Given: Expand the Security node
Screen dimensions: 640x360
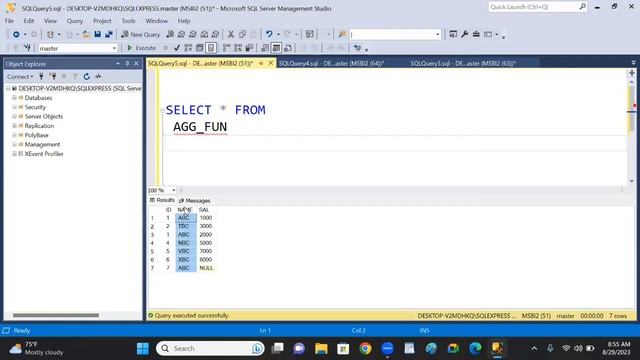Looking at the screenshot, I should pyautogui.click(x=14, y=107).
